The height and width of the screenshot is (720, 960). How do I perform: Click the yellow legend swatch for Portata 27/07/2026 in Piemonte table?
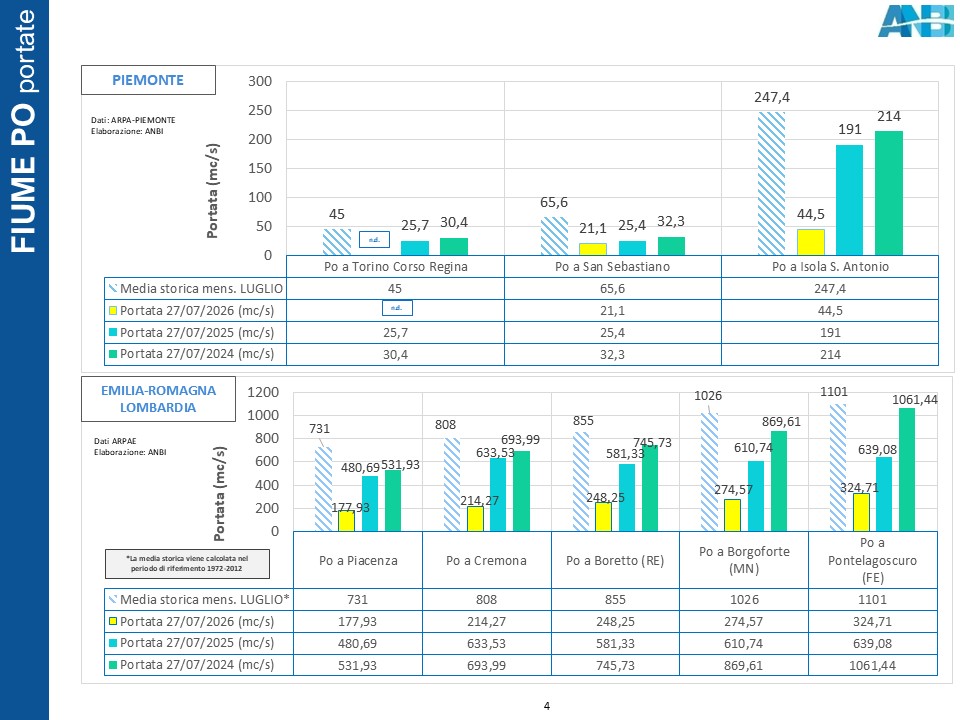click(x=113, y=310)
